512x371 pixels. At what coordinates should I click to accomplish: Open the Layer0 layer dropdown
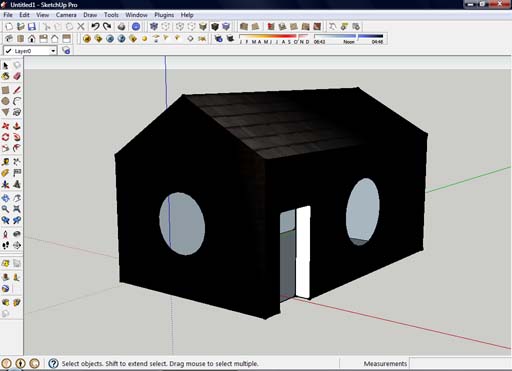pos(53,51)
